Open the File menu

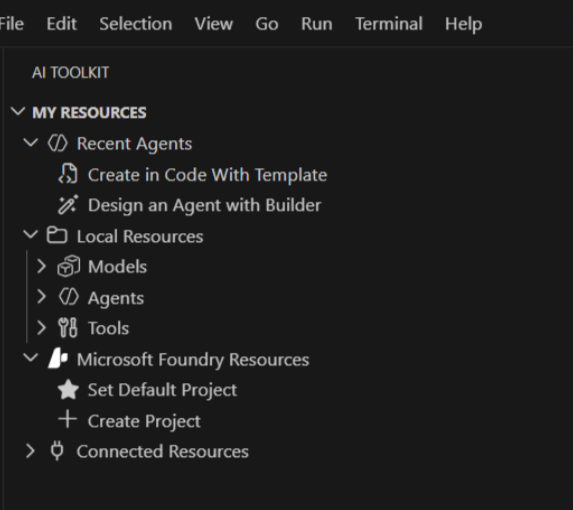point(12,24)
